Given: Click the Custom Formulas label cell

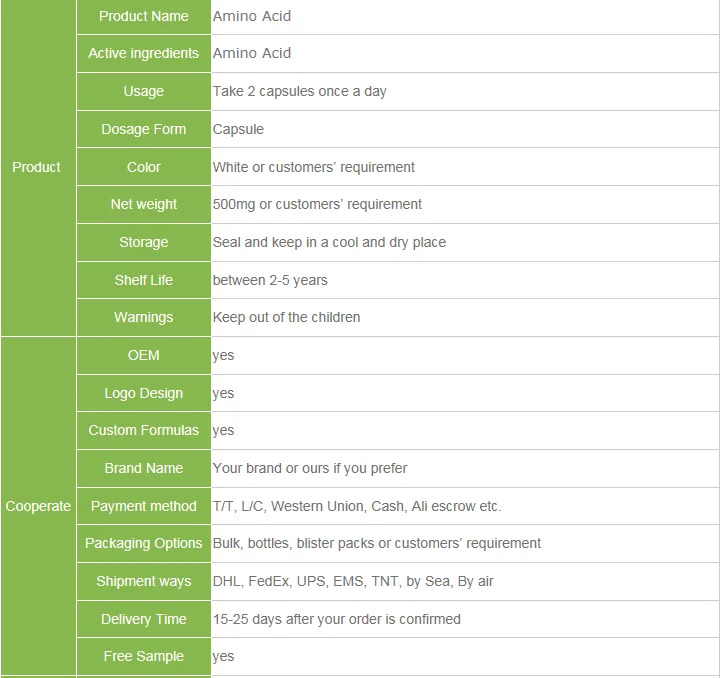Looking at the screenshot, I should [144, 430].
